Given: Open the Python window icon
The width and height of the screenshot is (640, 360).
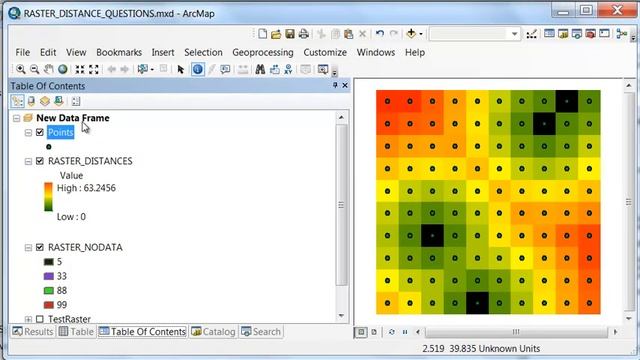Looking at the screenshot, I should coord(604,34).
